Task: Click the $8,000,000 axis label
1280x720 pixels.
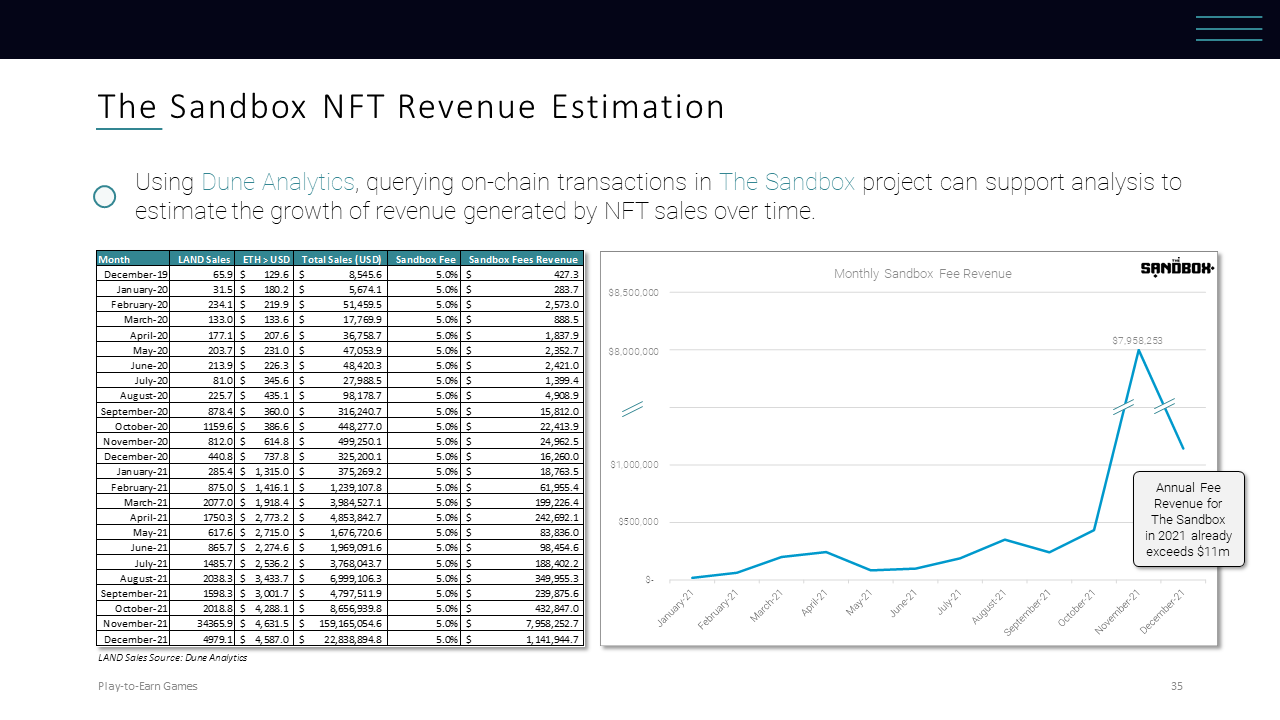Action: [633, 352]
